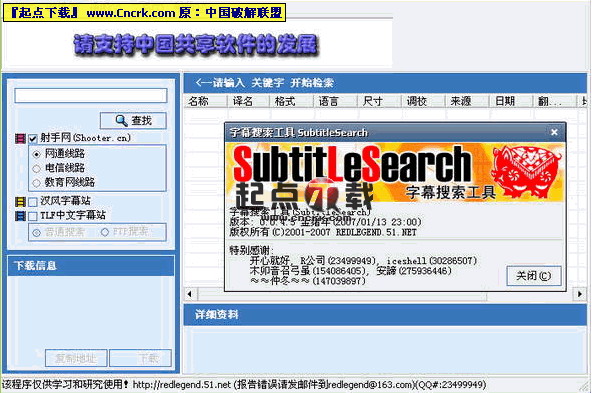Click the truncated 翻... column header

555,101
